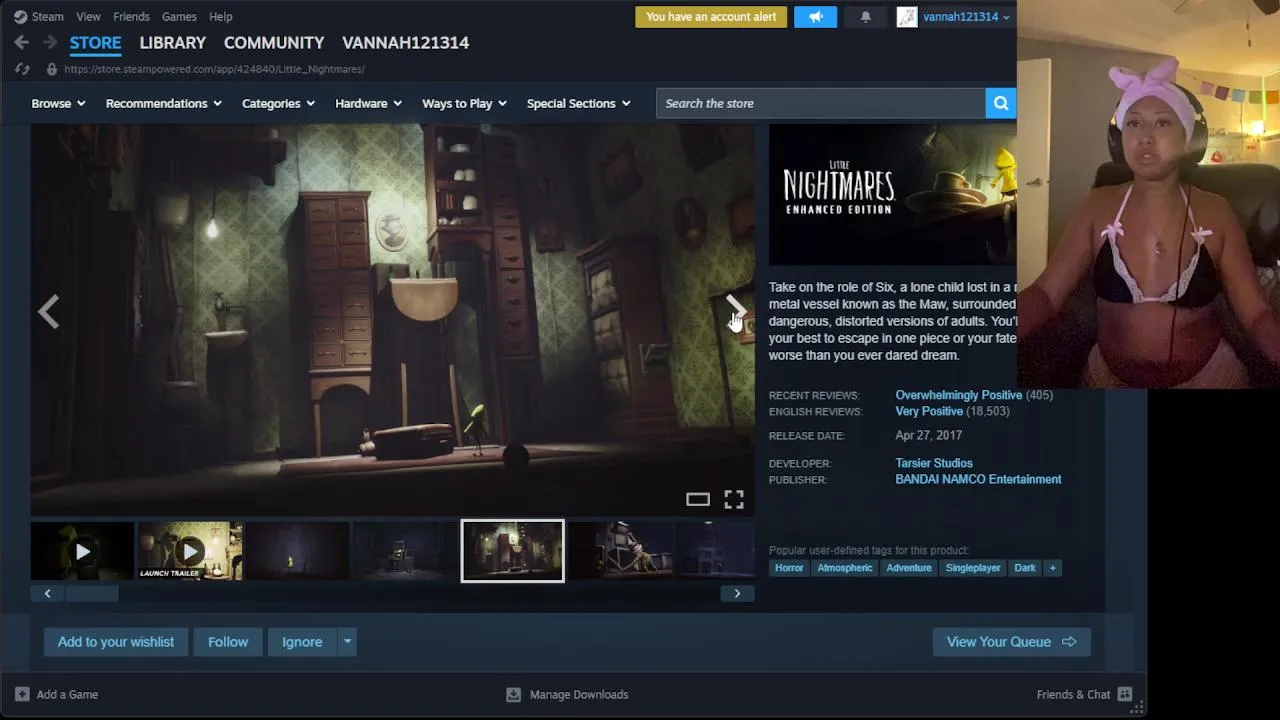Click the Ignore button
Image resolution: width=1280 pixels, height=720 pixels.
click(302, 642)
